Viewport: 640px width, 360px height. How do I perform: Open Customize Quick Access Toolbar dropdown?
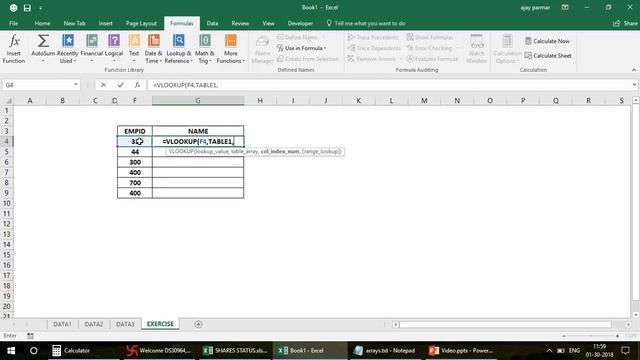(x=40, y=8)
